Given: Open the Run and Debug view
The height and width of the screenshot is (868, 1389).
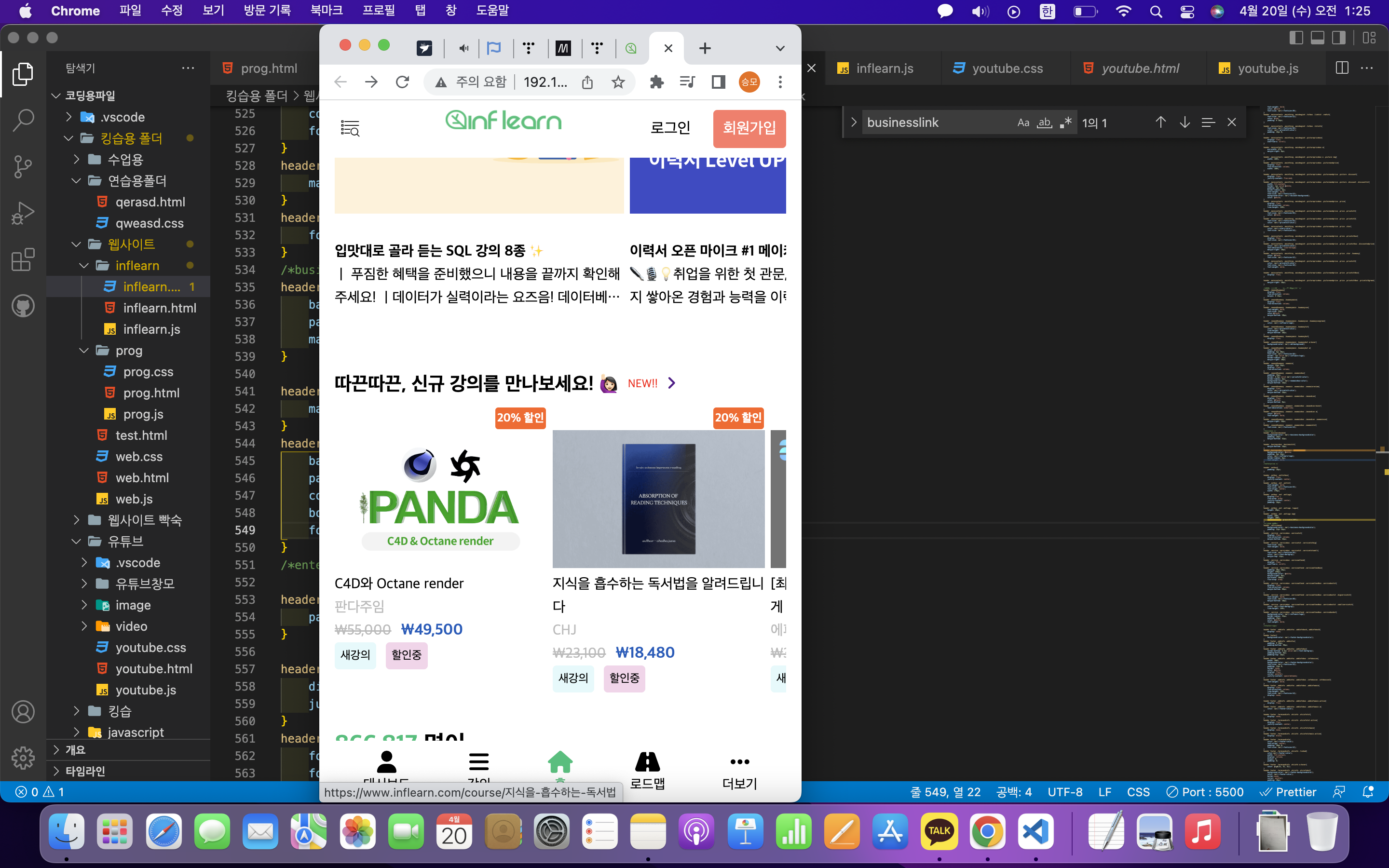Looking at the screenshot, I should point(23,213).
